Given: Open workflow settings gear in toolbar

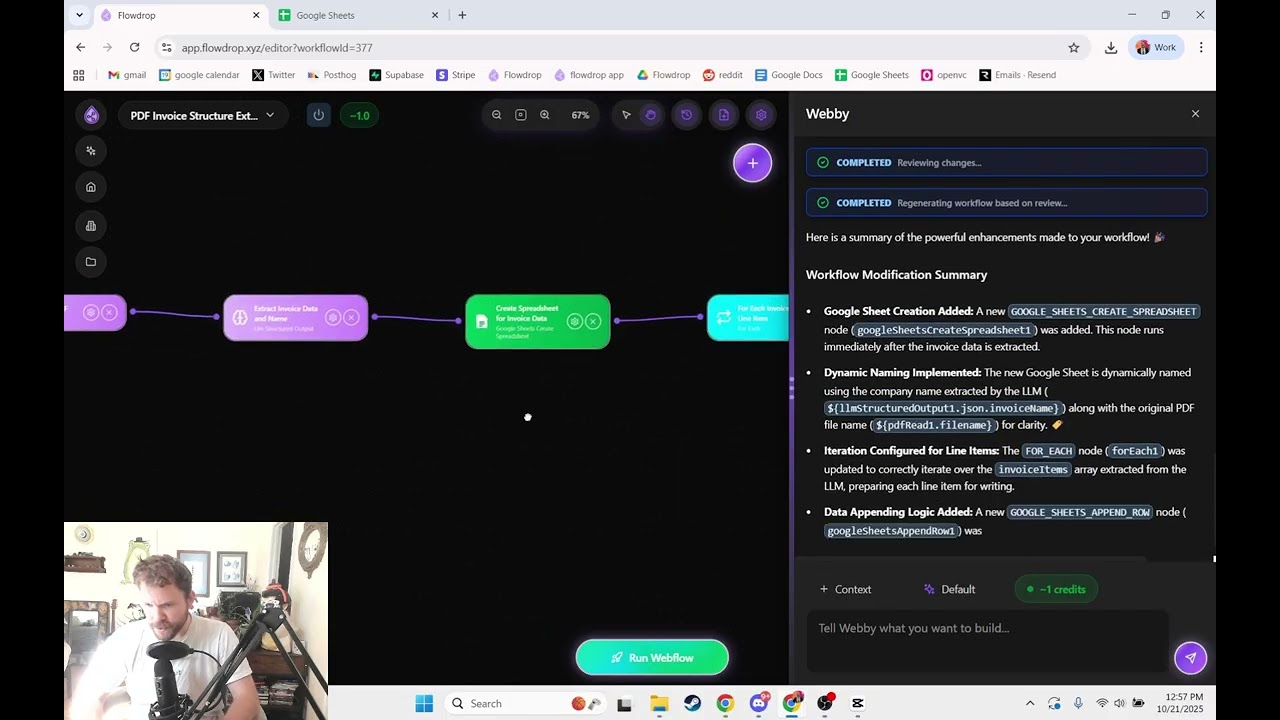Looking at the screenshot, I should point(761,115).
